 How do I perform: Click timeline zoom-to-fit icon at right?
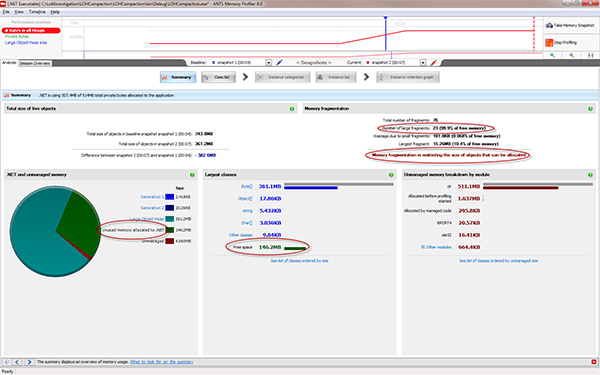coord(590,55)
